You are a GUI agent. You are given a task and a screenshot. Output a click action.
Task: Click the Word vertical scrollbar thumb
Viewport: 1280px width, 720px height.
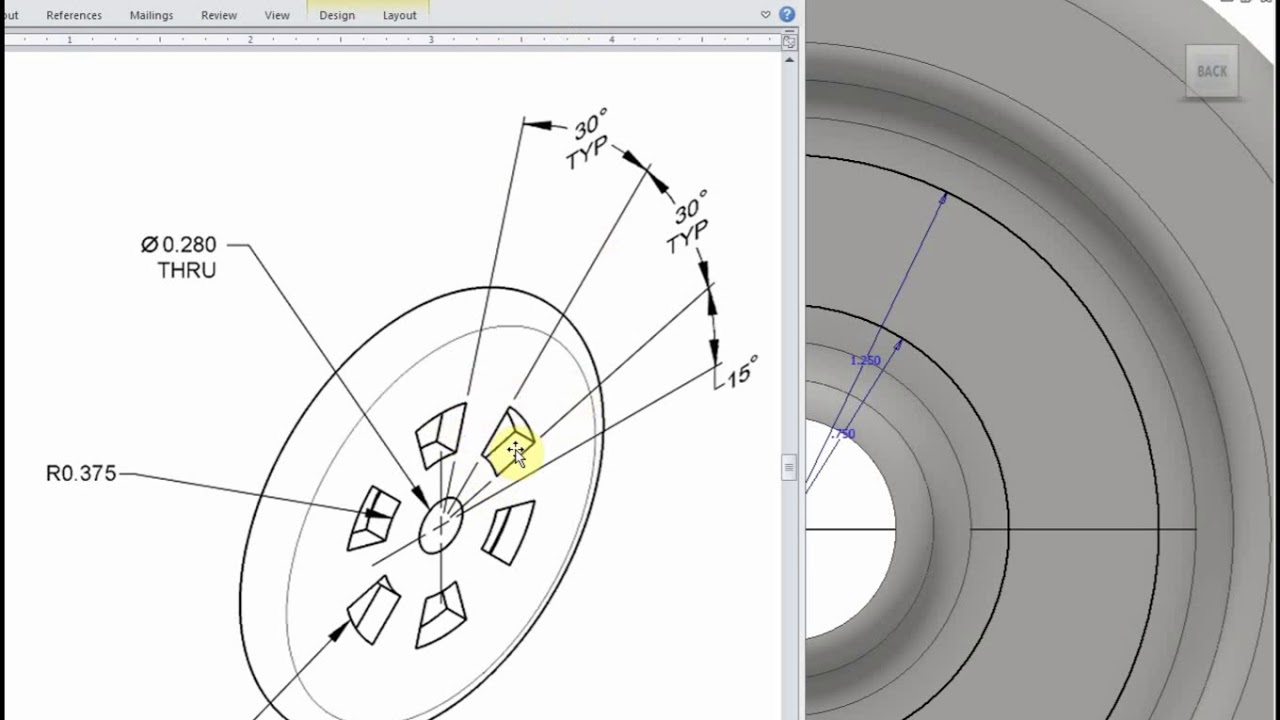(790, 467)
